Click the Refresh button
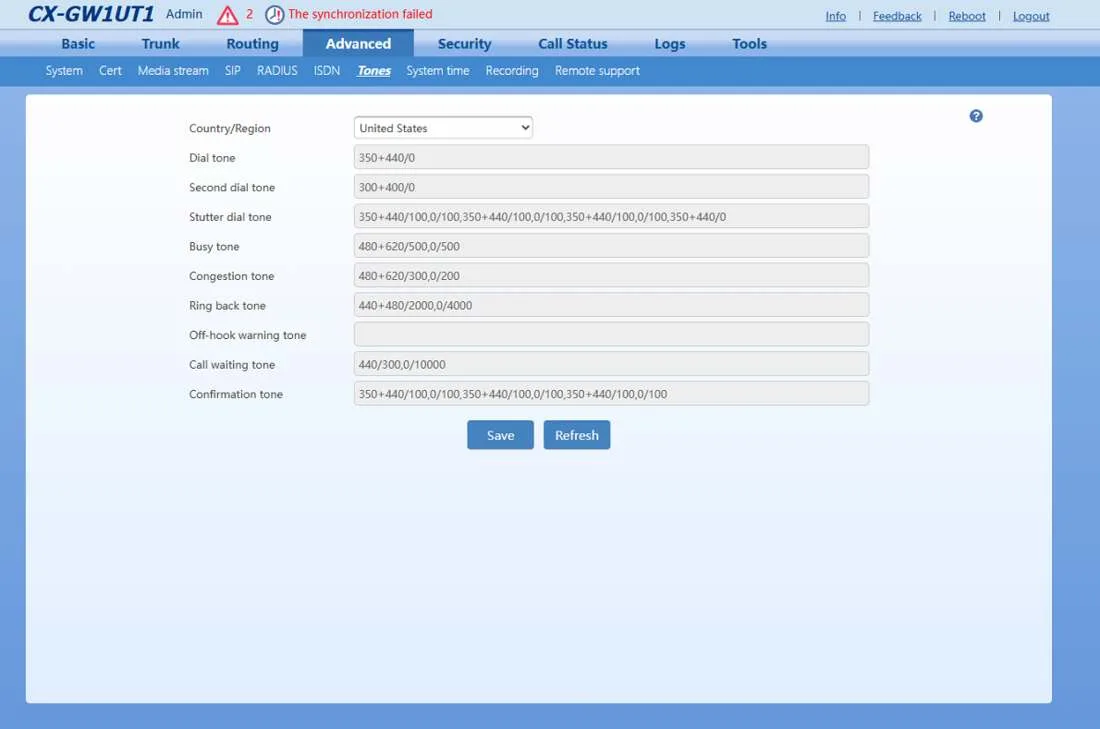Image resolution: width=1100 pixels, height=729 pixels. [577, 435]
